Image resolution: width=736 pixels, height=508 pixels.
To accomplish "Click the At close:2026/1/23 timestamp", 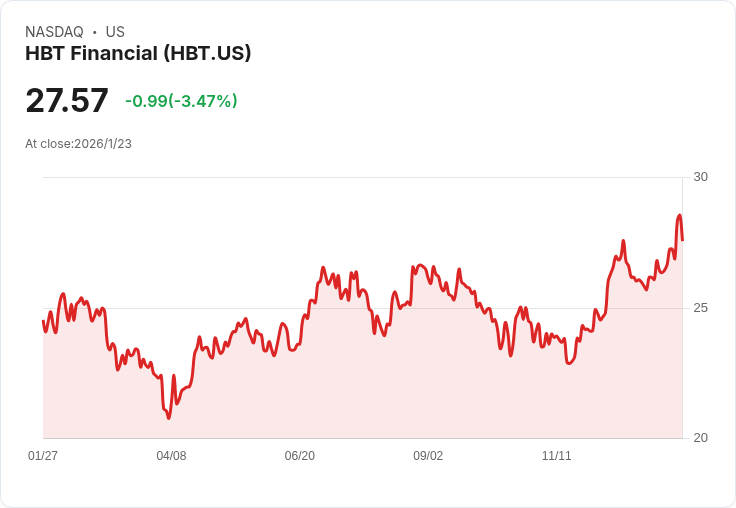I will [78, 143].
